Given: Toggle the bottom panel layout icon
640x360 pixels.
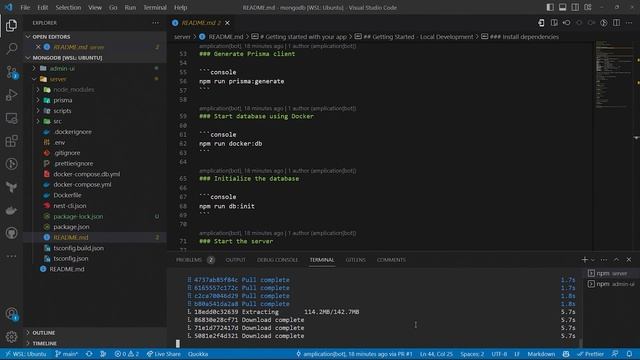Looking at the screenshot, I should pyautogui.click(x=562, y=7).
